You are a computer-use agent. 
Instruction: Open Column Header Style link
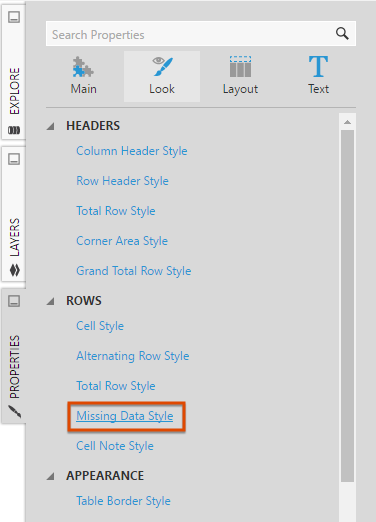[132, 151]
